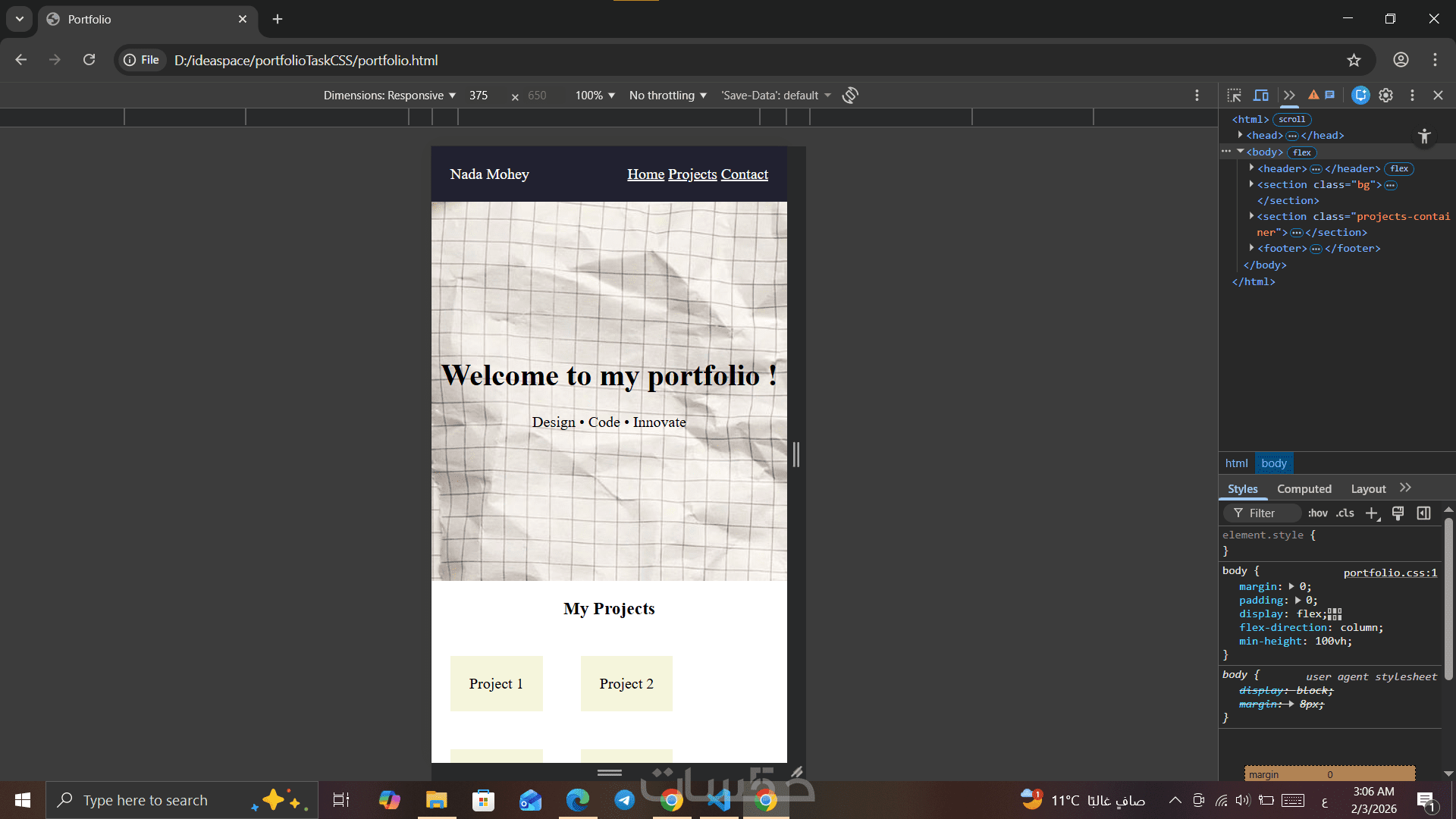Toggle the .cls class editor
1456x819 pixels.
click(x=1345, y=513)
